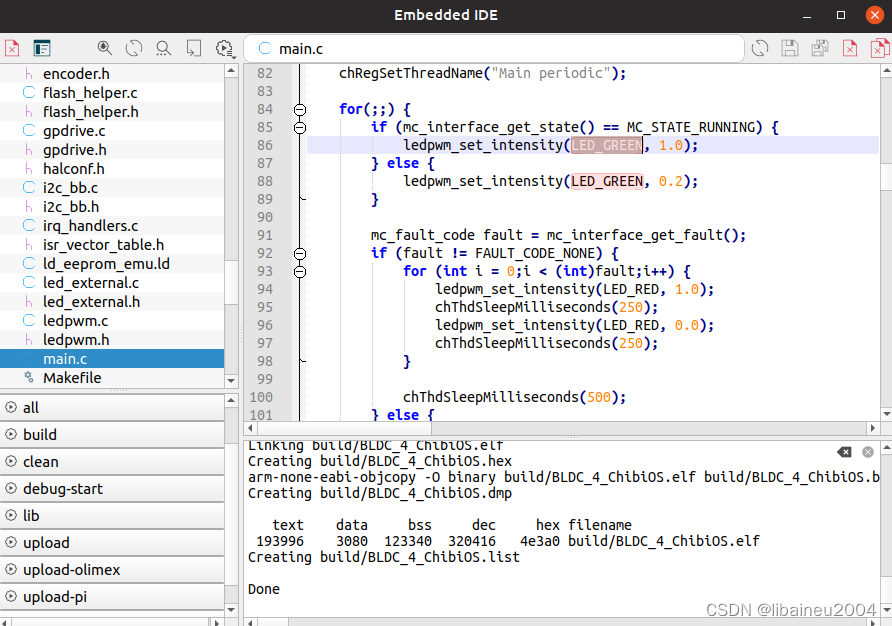Viewport: 892px width, 626px height.
Task: Open the zoom magnifier tool
Action: tap(104, 47)
